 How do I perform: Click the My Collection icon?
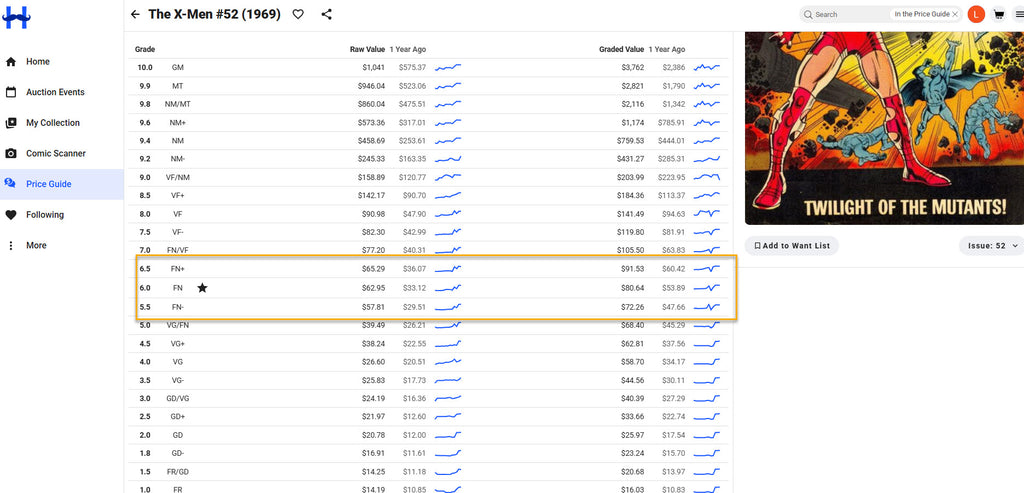click(10, 123)
